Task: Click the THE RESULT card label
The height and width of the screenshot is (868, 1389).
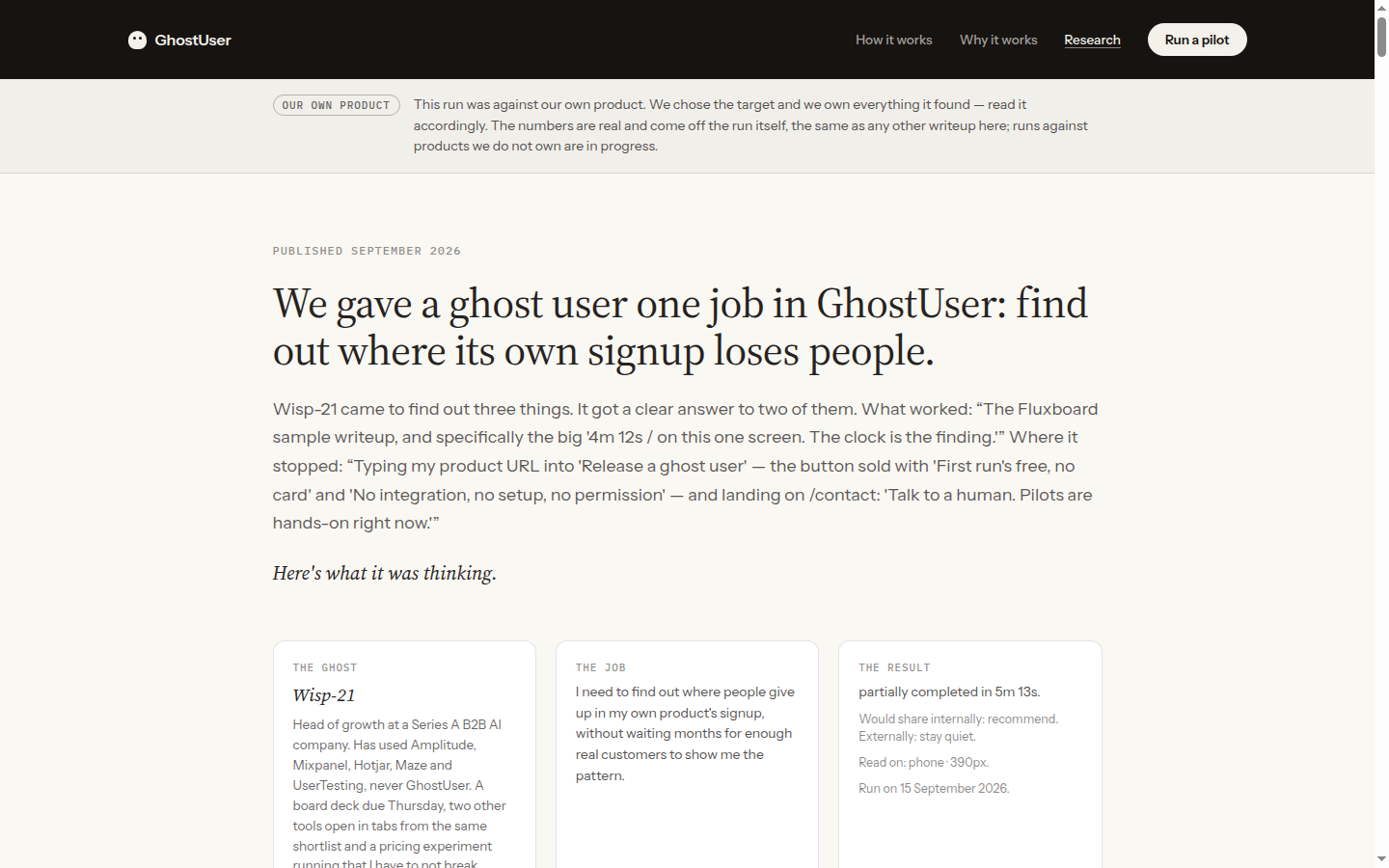Action: point(894,667)
